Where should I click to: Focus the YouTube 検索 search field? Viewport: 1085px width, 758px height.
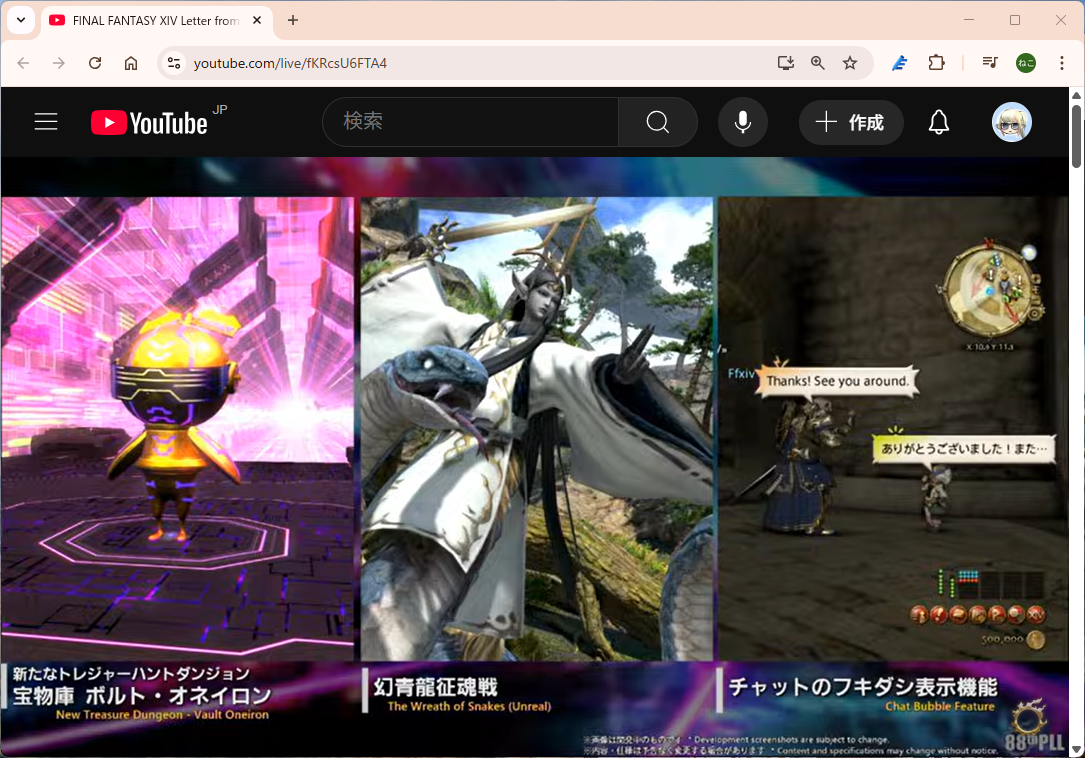[x=471, y=122]
